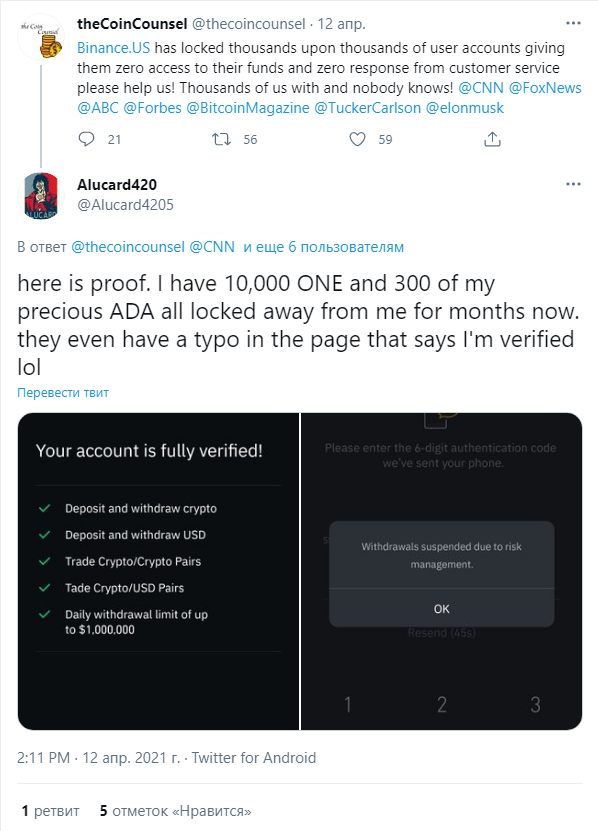Screen dimensions: 598x831
Task: Click the "и еще 6 пользователям" expander link
Action: 323,247
